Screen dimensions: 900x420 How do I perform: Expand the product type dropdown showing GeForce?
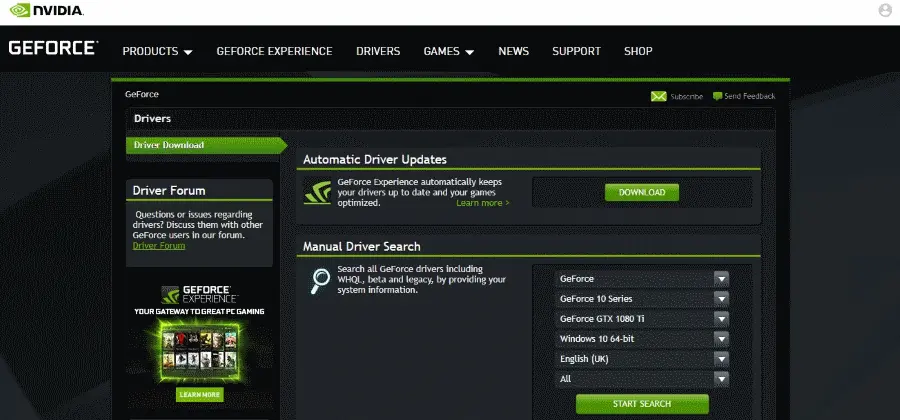[x=642, y=279]
